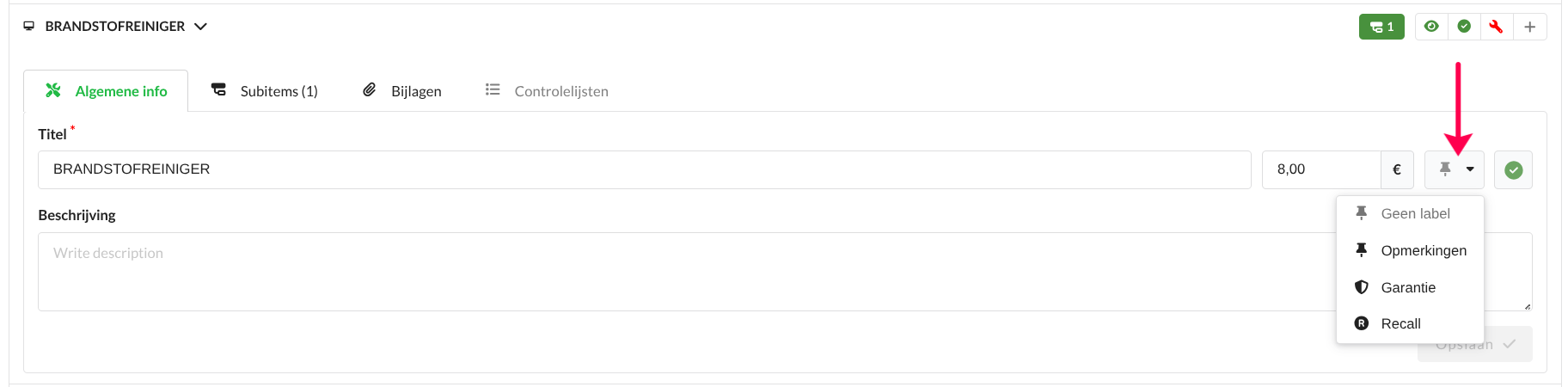1568x387 pixels.
Task: Click the Titel input field
Action: click(644, 169)
